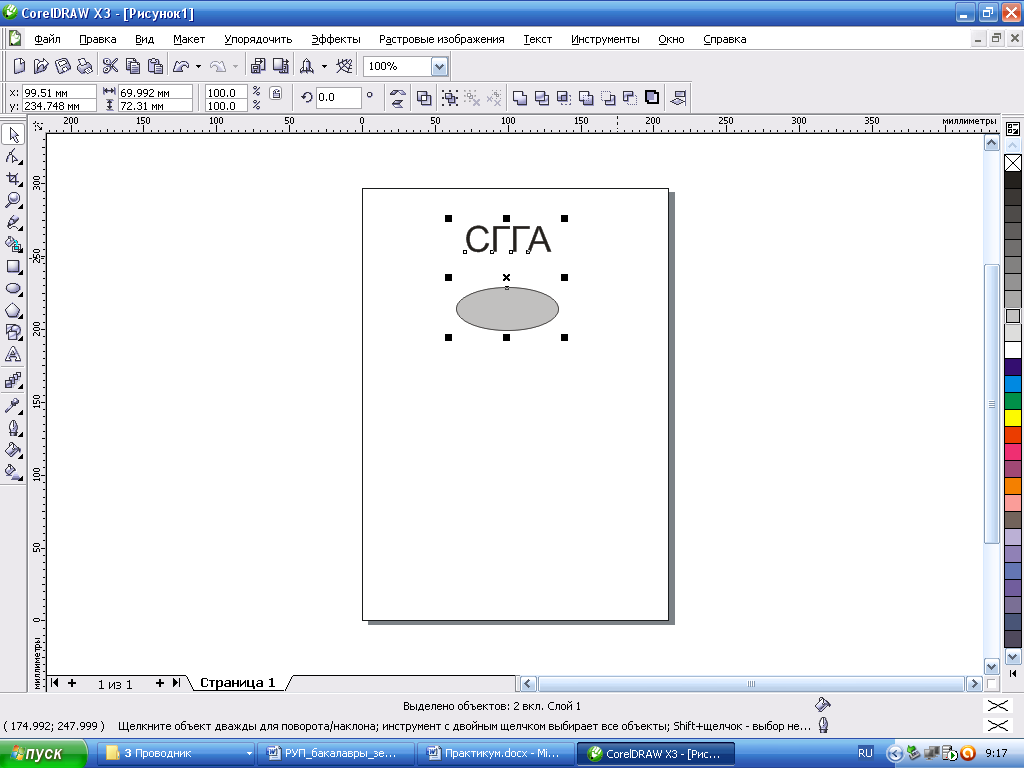Viewport: 1024px width, 768px height.
Task: Open the Упорядочить menu
Action: (x=258, y=39)
